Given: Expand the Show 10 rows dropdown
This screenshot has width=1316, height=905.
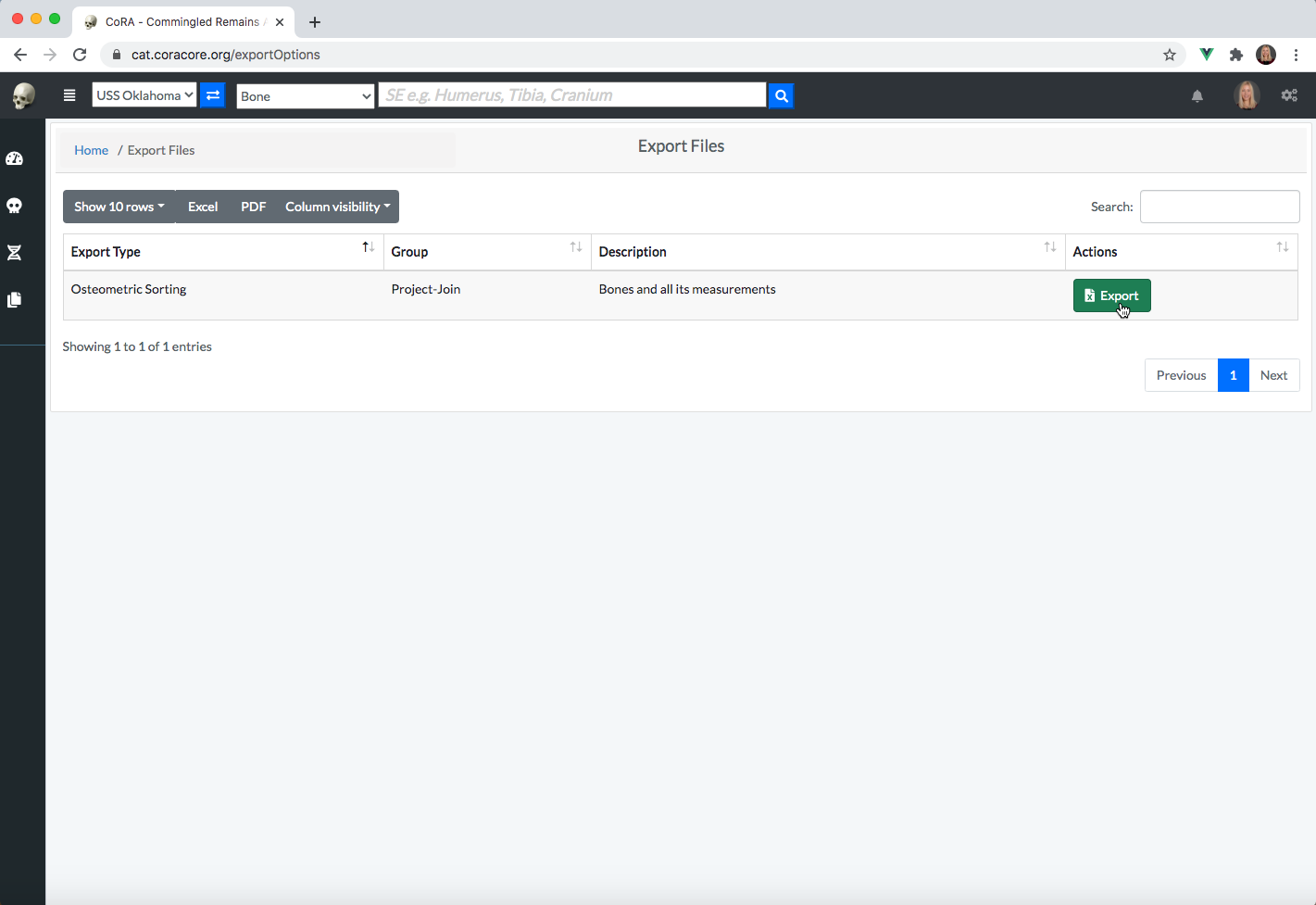Looking at the screenshot, I should point(119,207).
